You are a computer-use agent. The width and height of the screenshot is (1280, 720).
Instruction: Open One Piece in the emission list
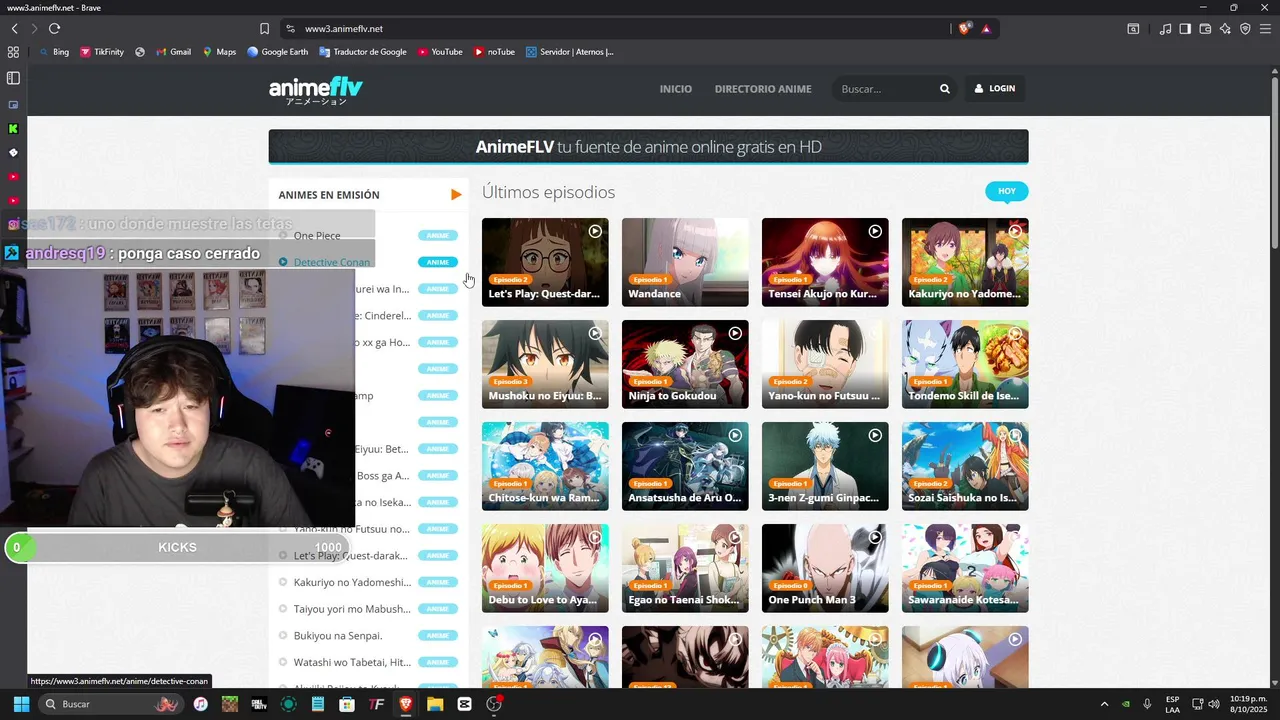click(x=317, y=236)
